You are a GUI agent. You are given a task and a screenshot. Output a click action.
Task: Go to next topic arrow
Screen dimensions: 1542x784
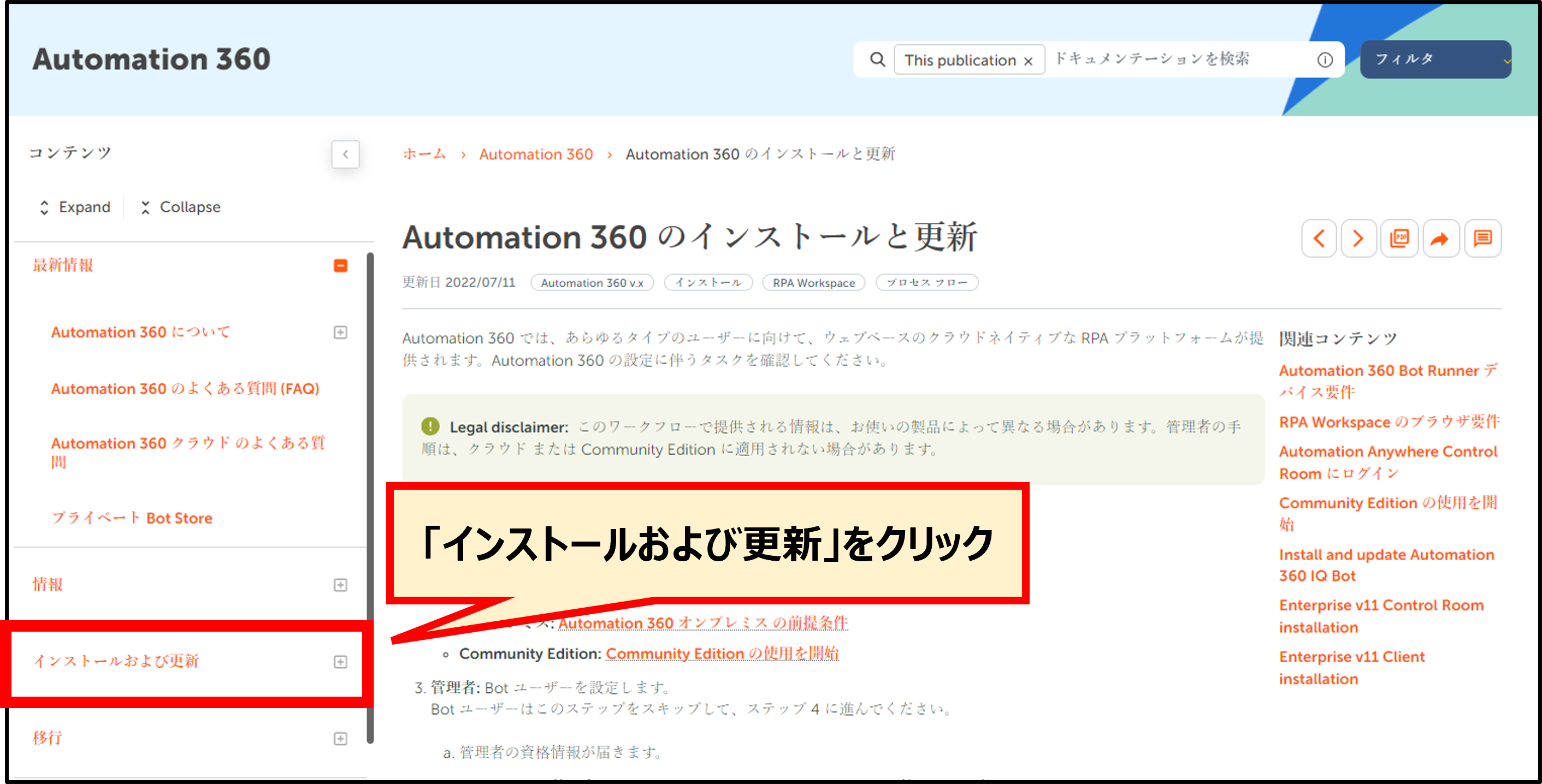coord(1358,238)
